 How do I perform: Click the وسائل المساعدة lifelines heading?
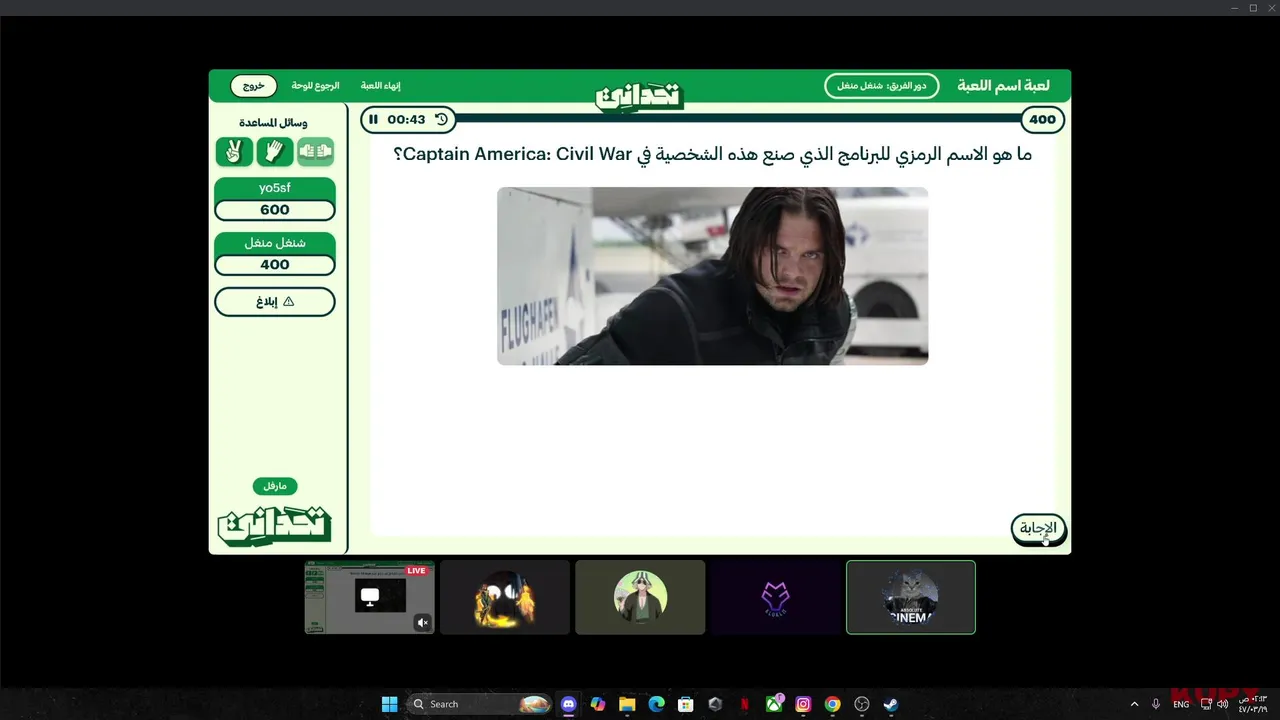[x=273, y=123]
